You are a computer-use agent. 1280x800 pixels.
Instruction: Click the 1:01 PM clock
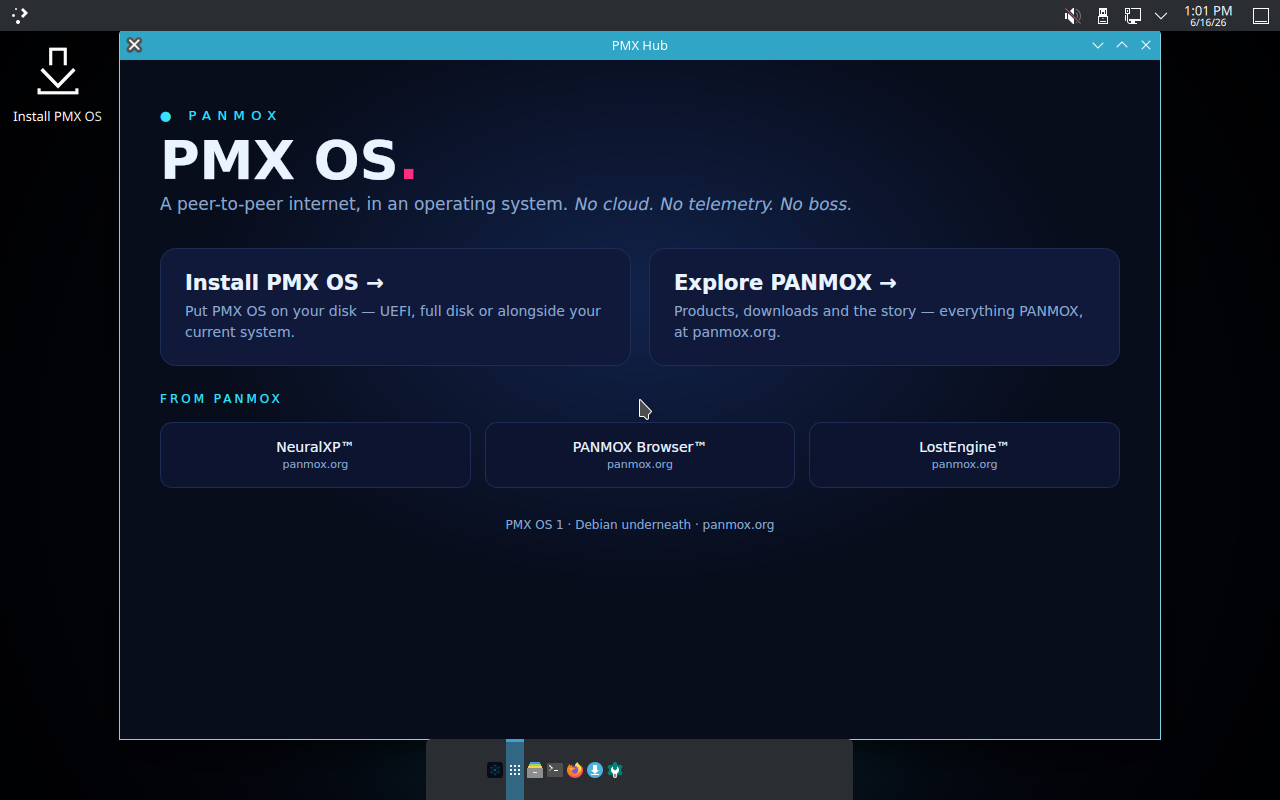tap(1208, 16)
